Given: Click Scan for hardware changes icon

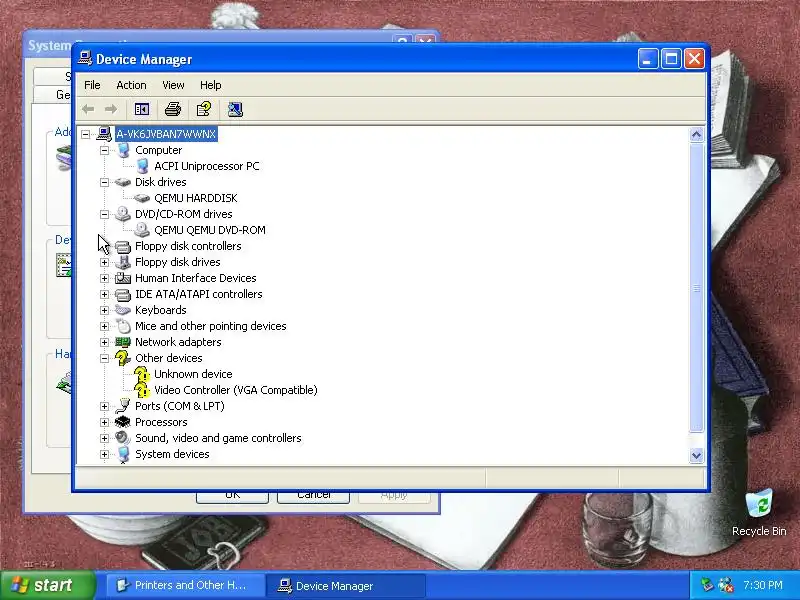Looking at the screenshot, I should point(235,109).
